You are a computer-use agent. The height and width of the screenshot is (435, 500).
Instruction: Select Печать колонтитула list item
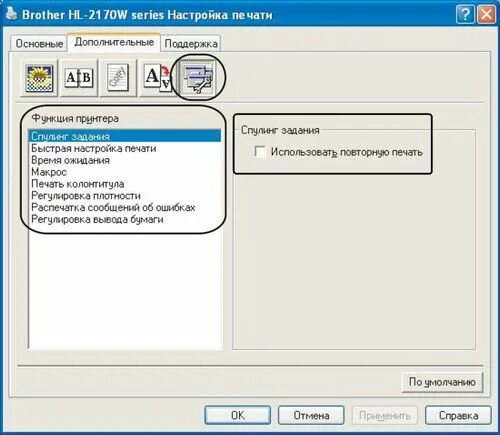[125, 184]
